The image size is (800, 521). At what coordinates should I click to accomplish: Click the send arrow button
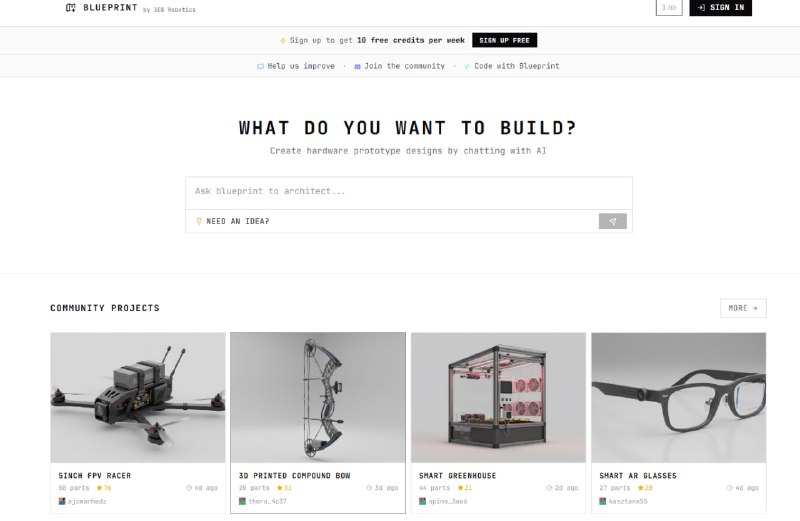(612, 221)
